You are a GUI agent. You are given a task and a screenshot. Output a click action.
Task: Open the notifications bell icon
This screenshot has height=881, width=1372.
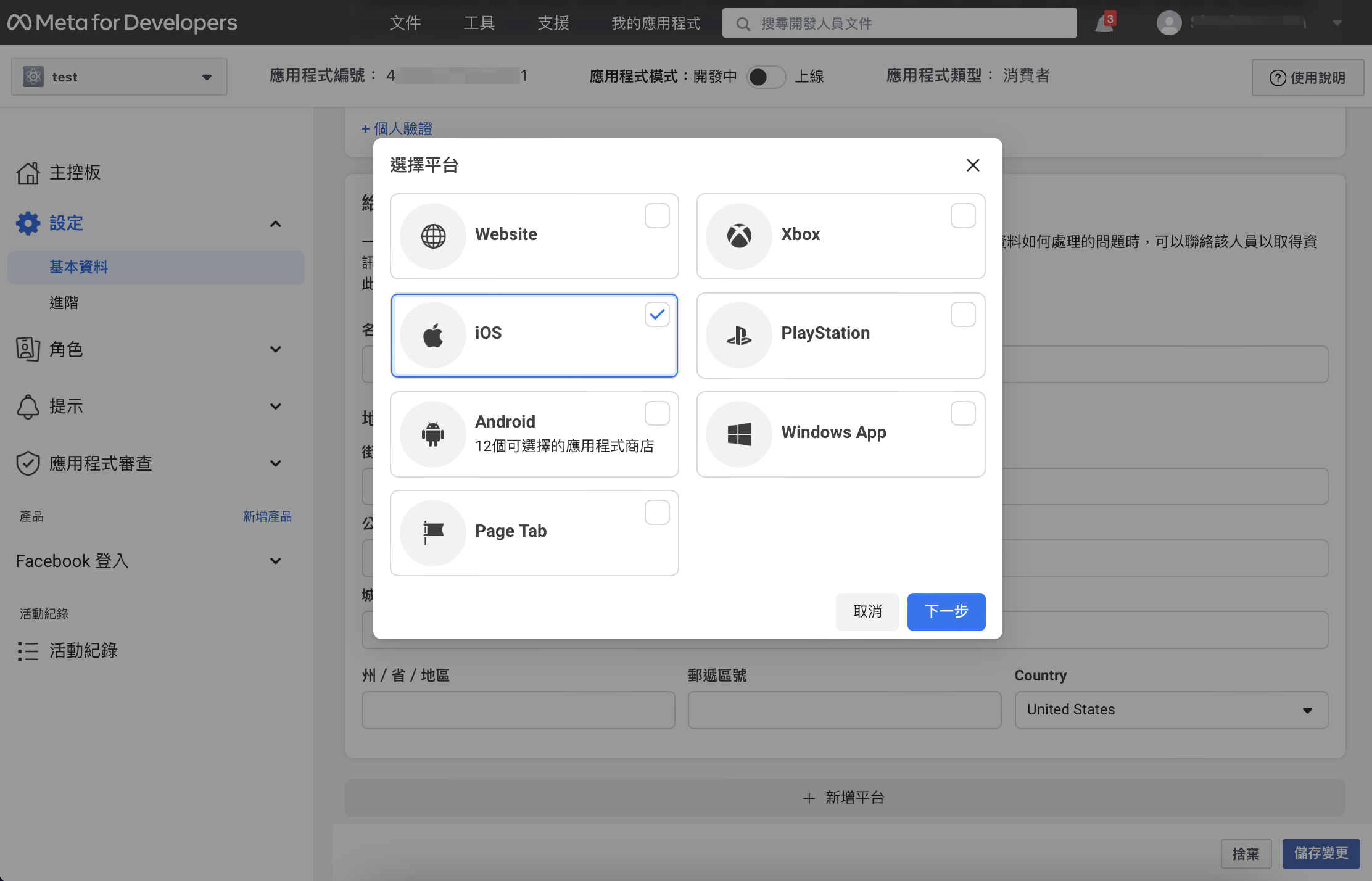(1104, 23)
